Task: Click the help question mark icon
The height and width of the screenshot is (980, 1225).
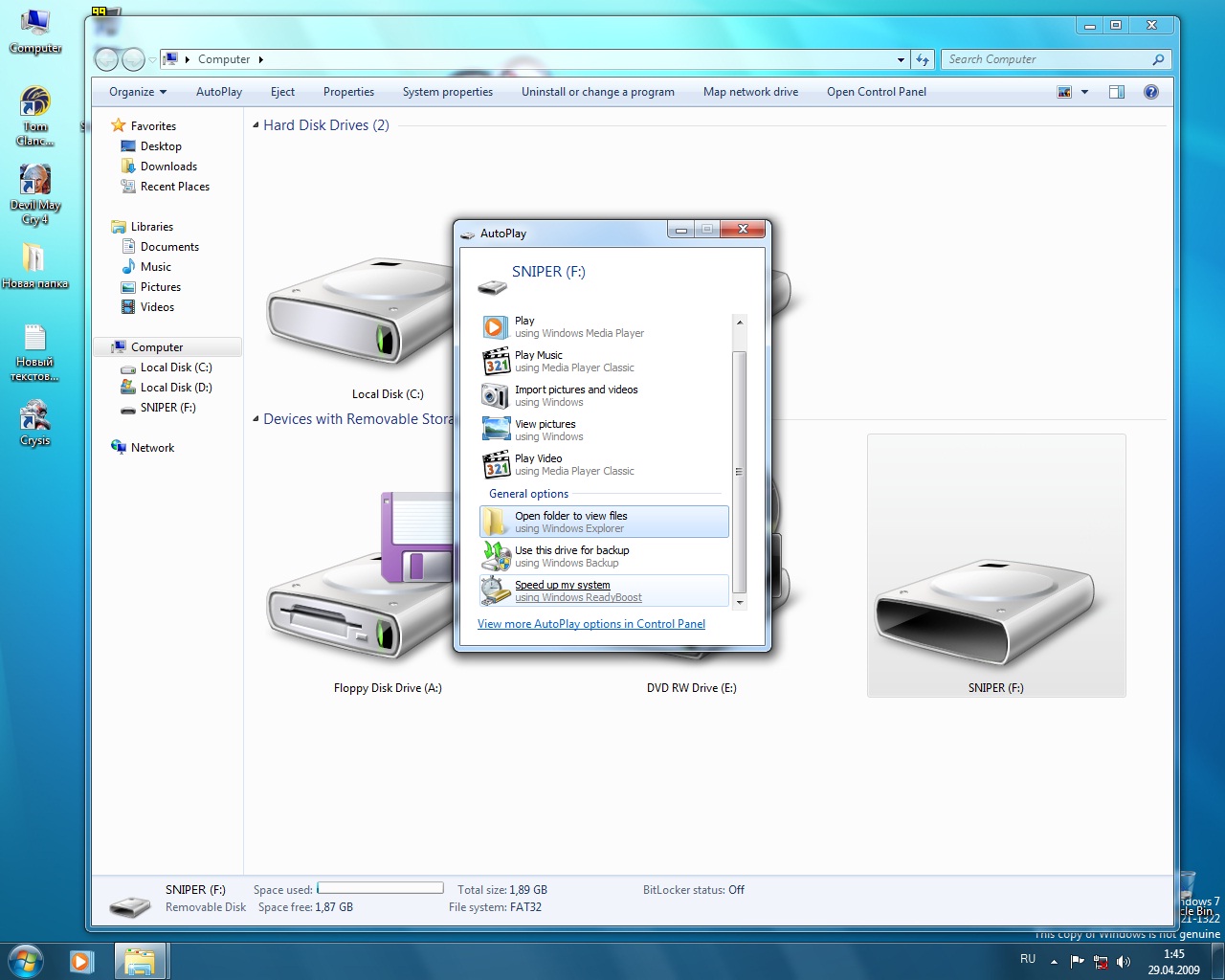Action: click(1151, 92)
